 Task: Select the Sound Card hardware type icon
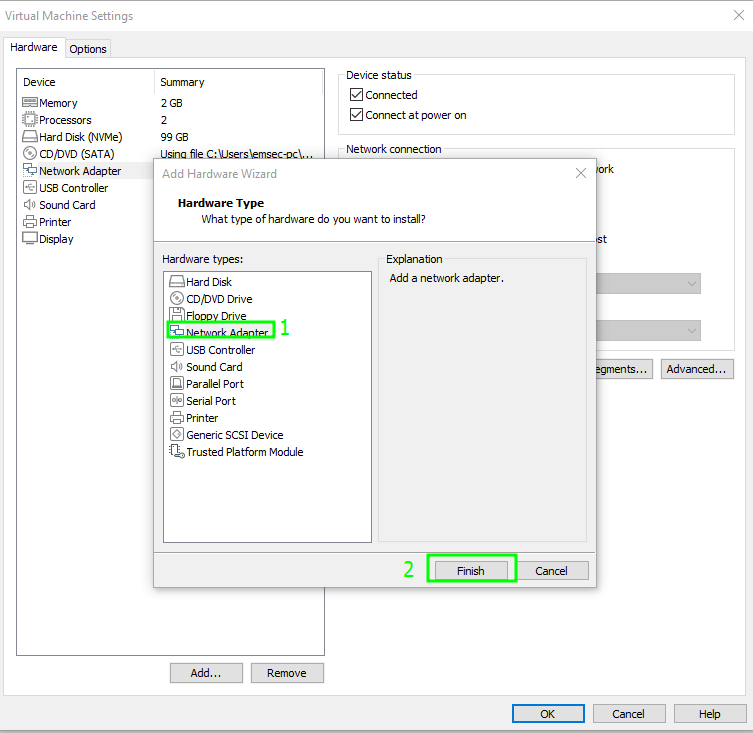177,367
